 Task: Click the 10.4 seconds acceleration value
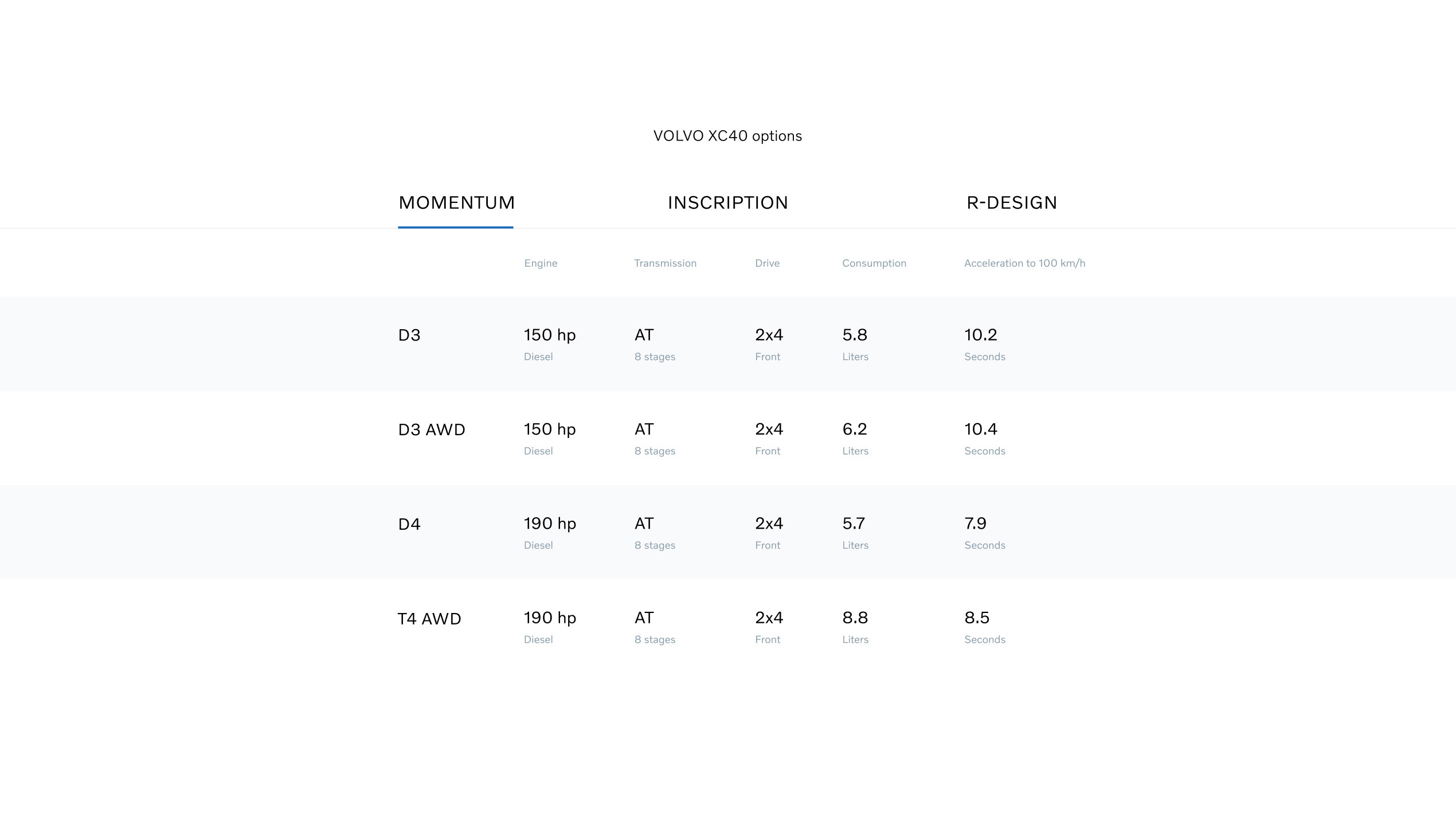point(980,429)
